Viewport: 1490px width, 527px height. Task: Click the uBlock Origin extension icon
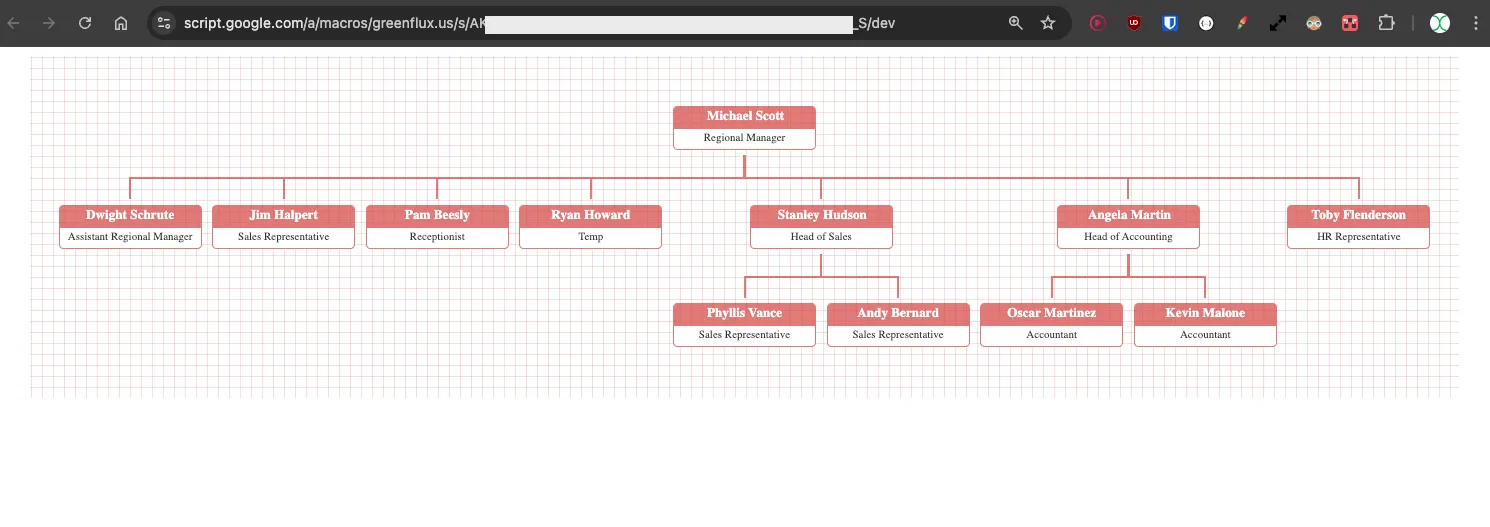1134,23
